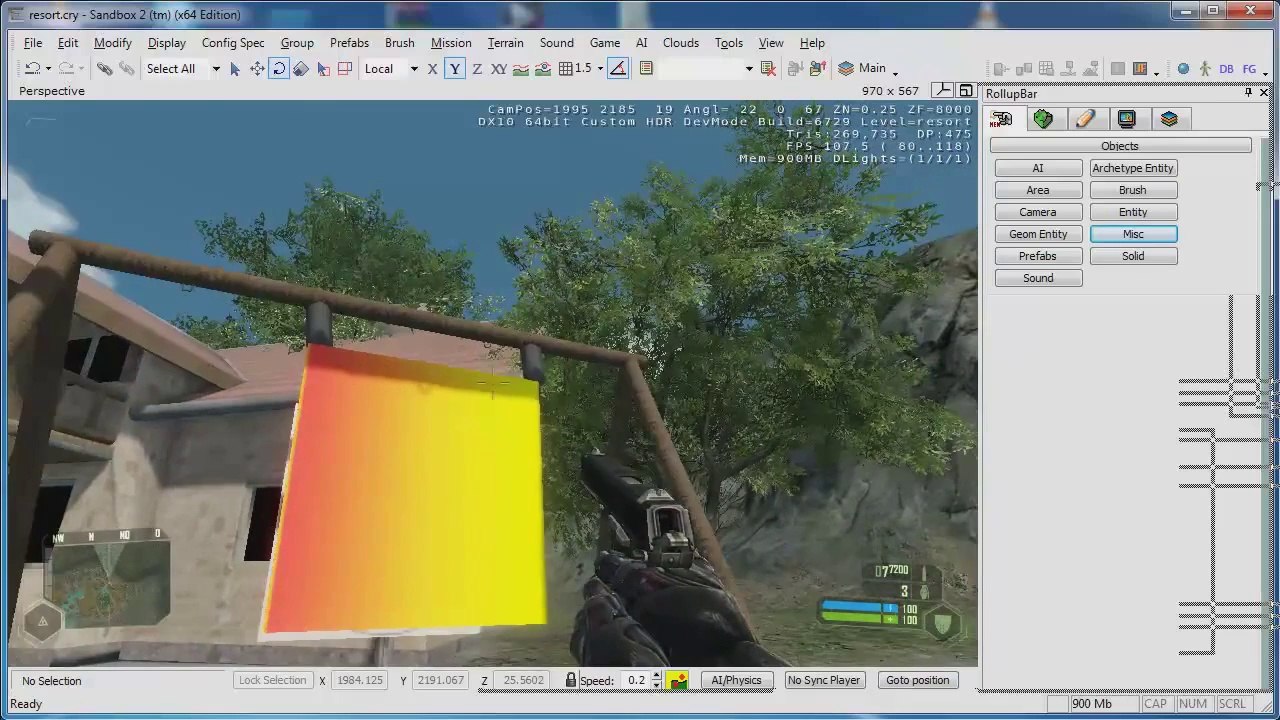Screen dimensions: 1280x720
Task: Expand the Local coordinate system dropdown
Action: (x=413, y=69)
